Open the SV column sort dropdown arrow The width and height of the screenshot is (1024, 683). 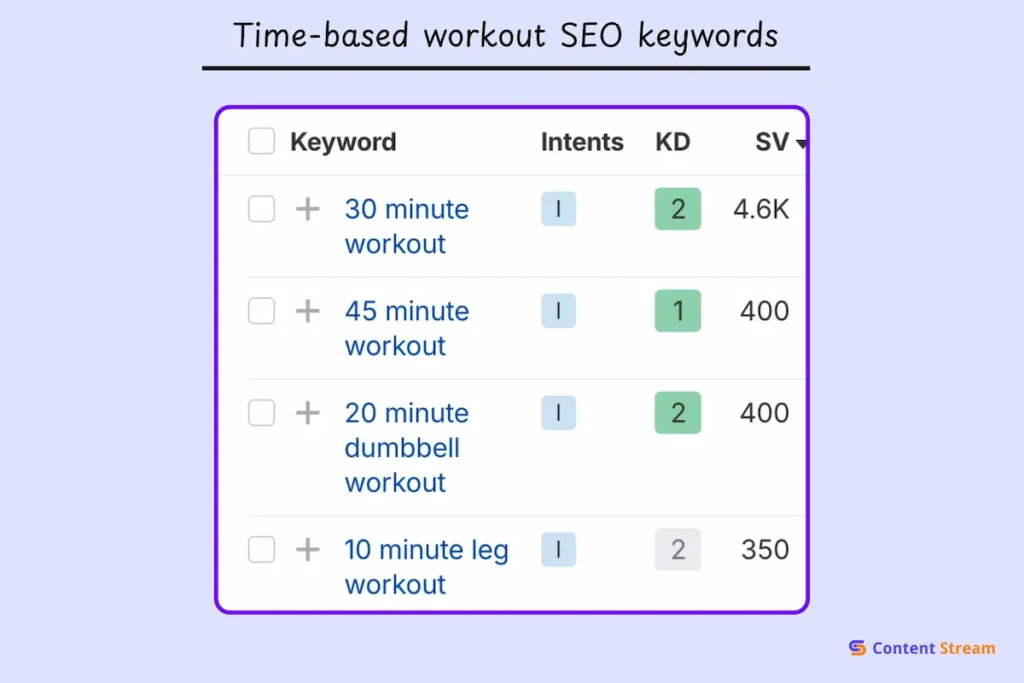(801, 143)
